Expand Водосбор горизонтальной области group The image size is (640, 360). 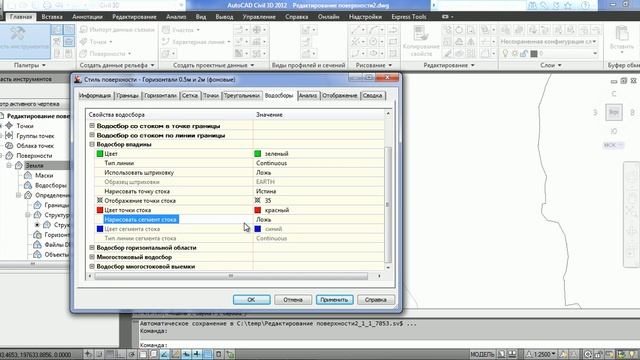[x=92, y=248]
